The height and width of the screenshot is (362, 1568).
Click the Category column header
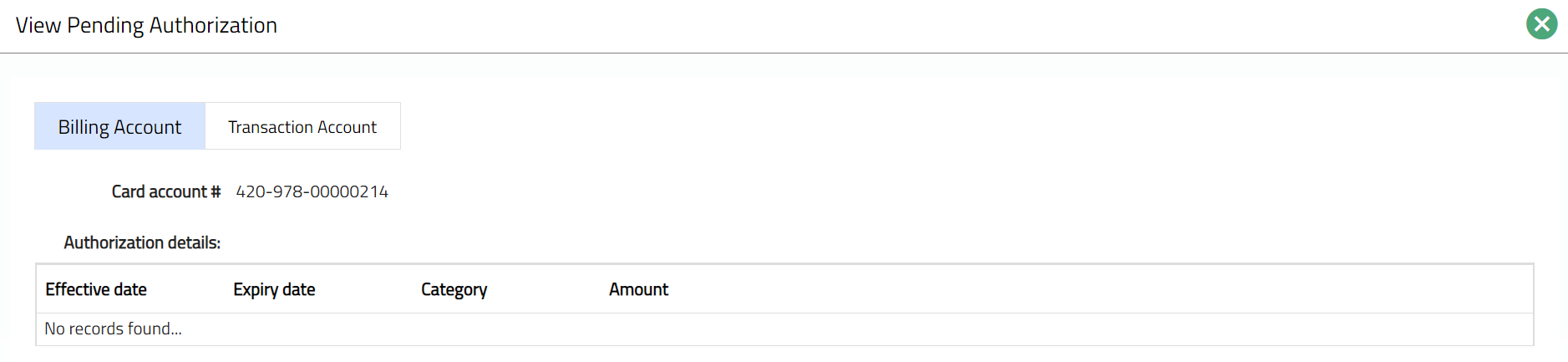(x=454, y=289)
